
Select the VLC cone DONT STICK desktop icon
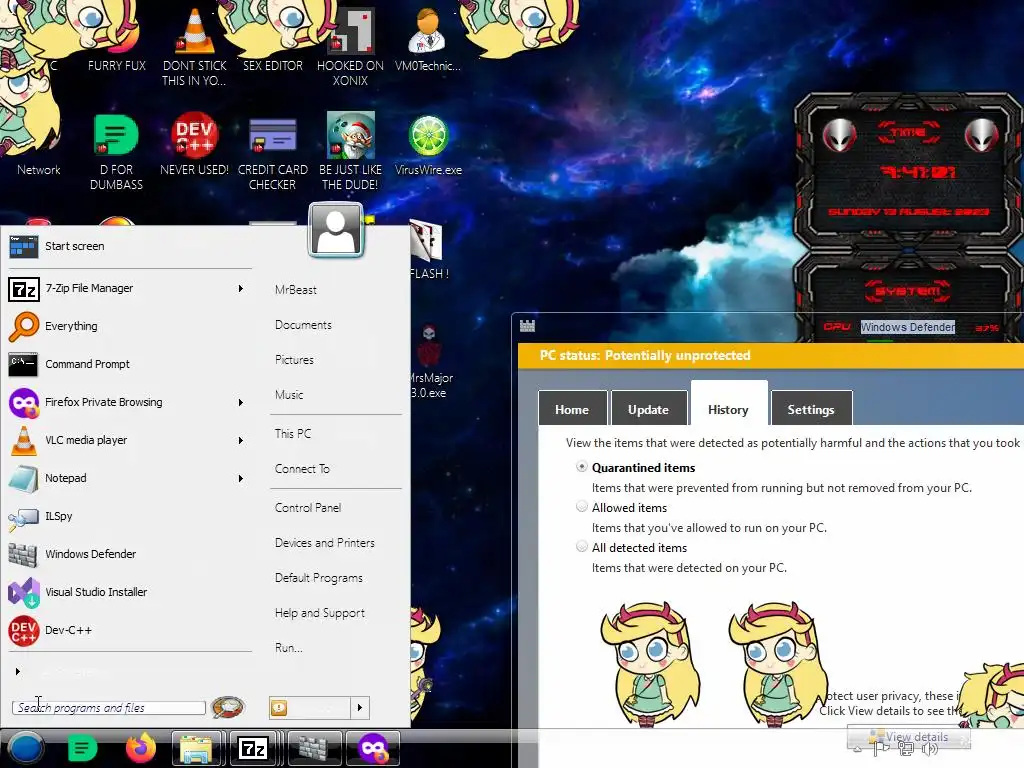pos(194,47)
